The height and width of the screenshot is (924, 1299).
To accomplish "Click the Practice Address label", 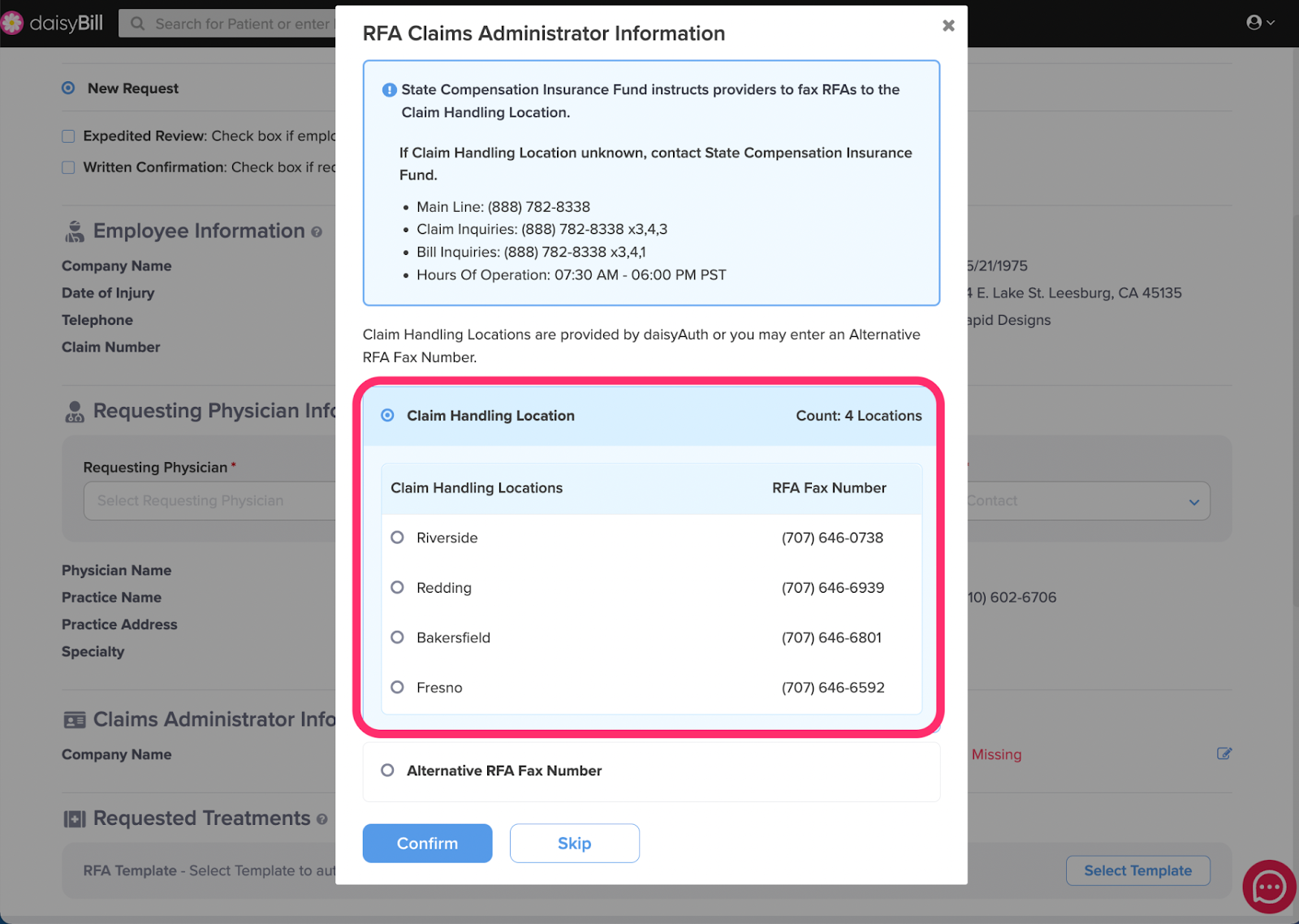I will click(119, 624).
